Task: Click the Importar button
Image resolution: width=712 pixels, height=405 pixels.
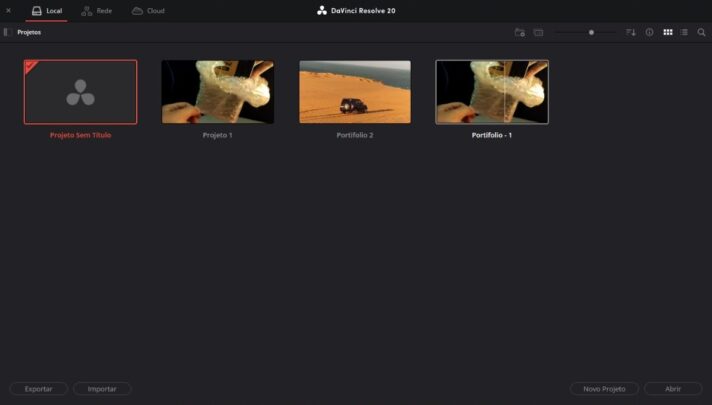Action: (x=102, y=388)
